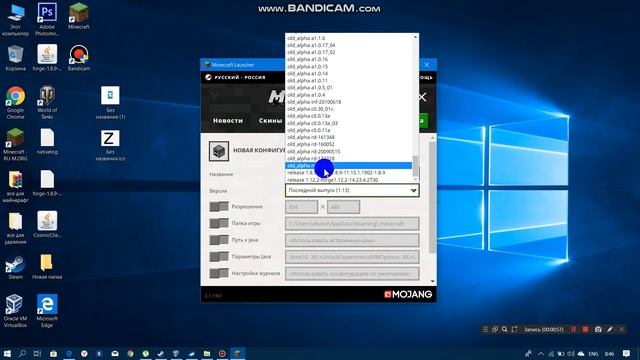Click the Настройка журнала config field
The height and width of the screenshot is (360, 640).
352,274
